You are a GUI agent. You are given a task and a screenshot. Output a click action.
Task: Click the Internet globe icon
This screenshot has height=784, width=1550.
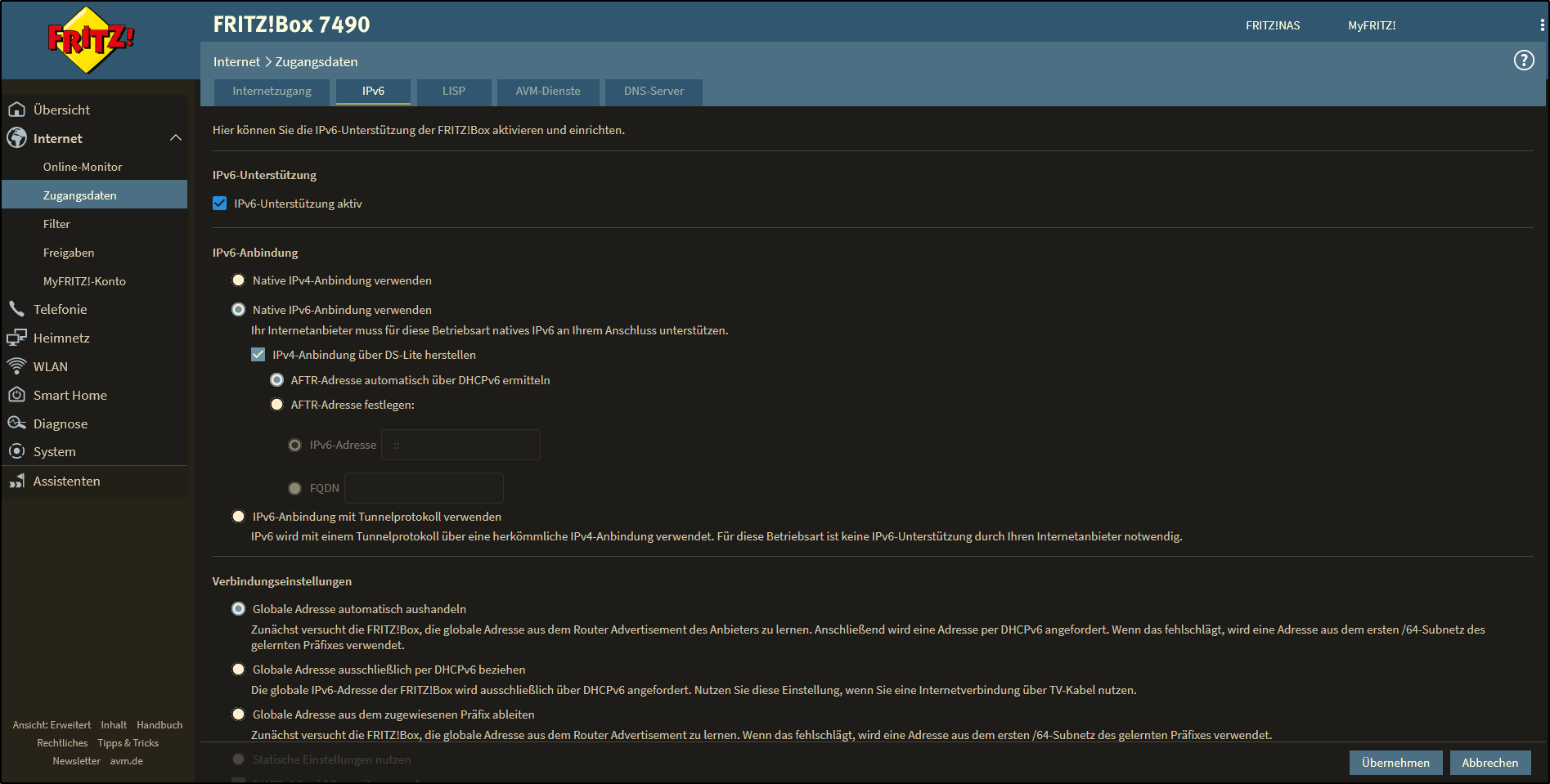pos(16,138)
